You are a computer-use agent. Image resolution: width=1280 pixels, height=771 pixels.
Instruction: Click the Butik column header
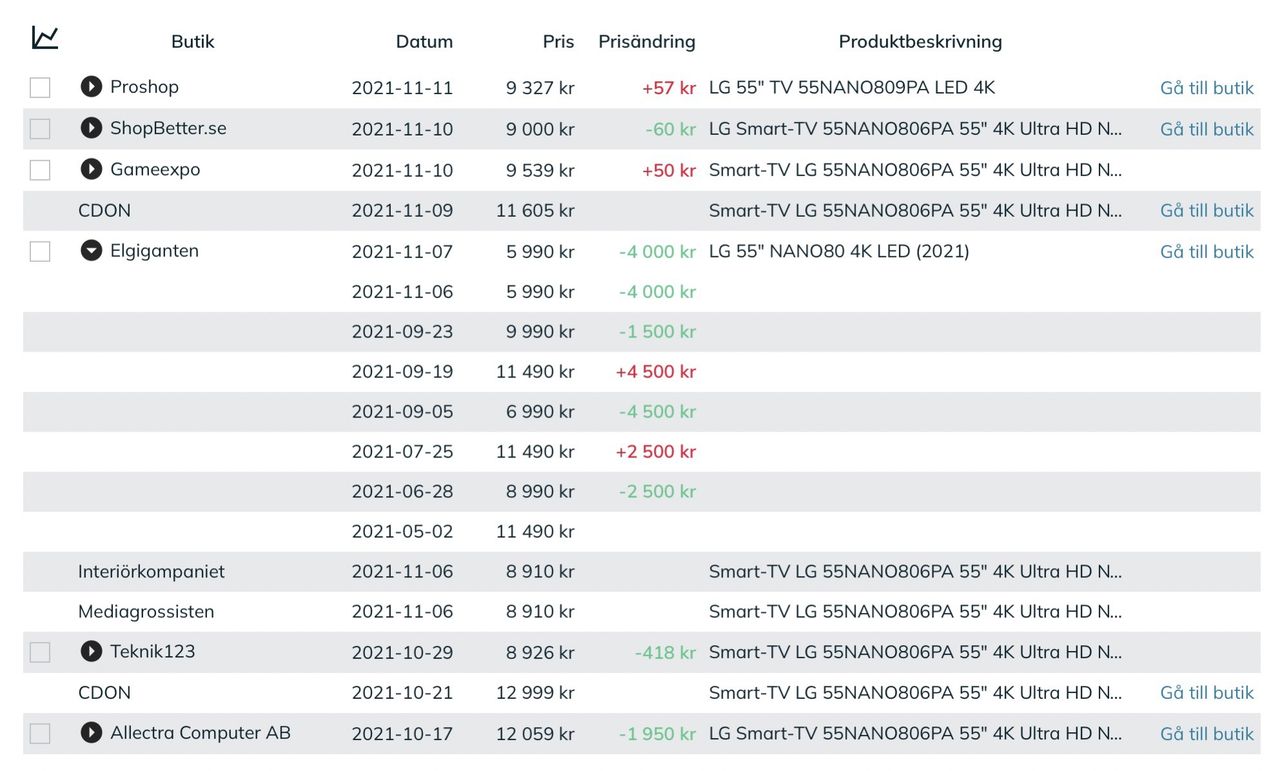(193, 42)
